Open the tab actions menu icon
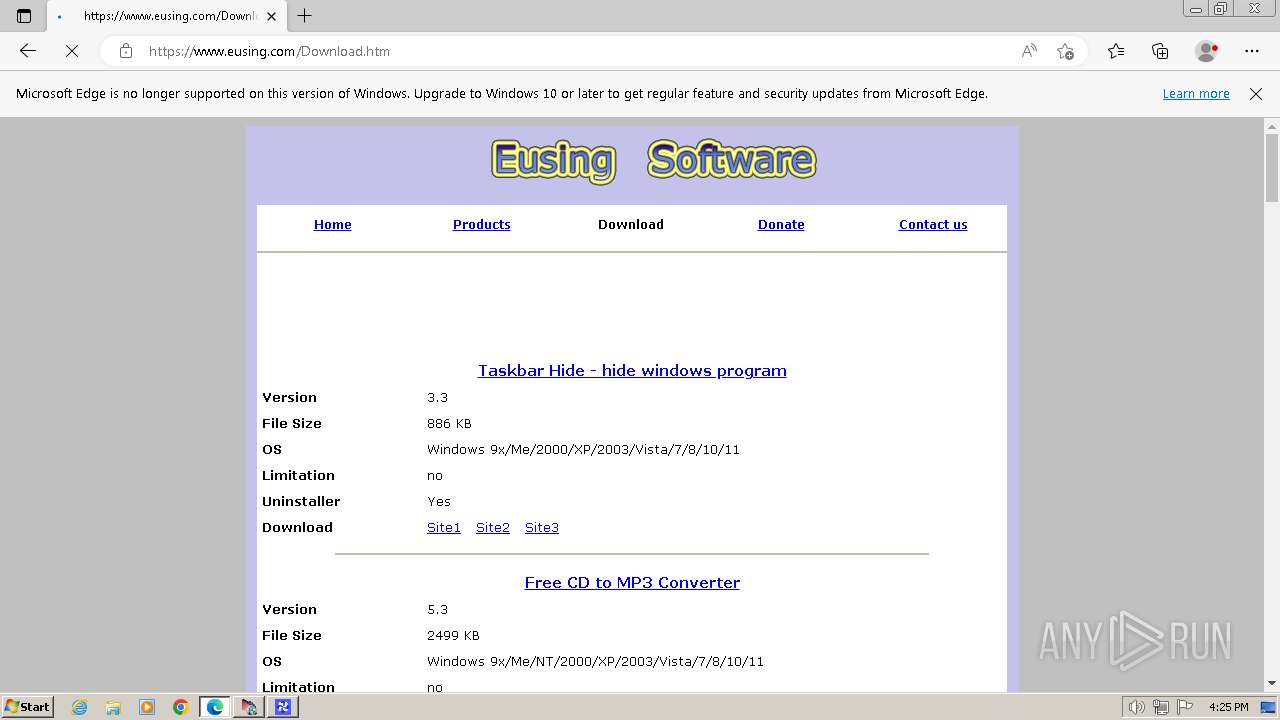This screenshot has height=720, width=1280. (24, 15)
